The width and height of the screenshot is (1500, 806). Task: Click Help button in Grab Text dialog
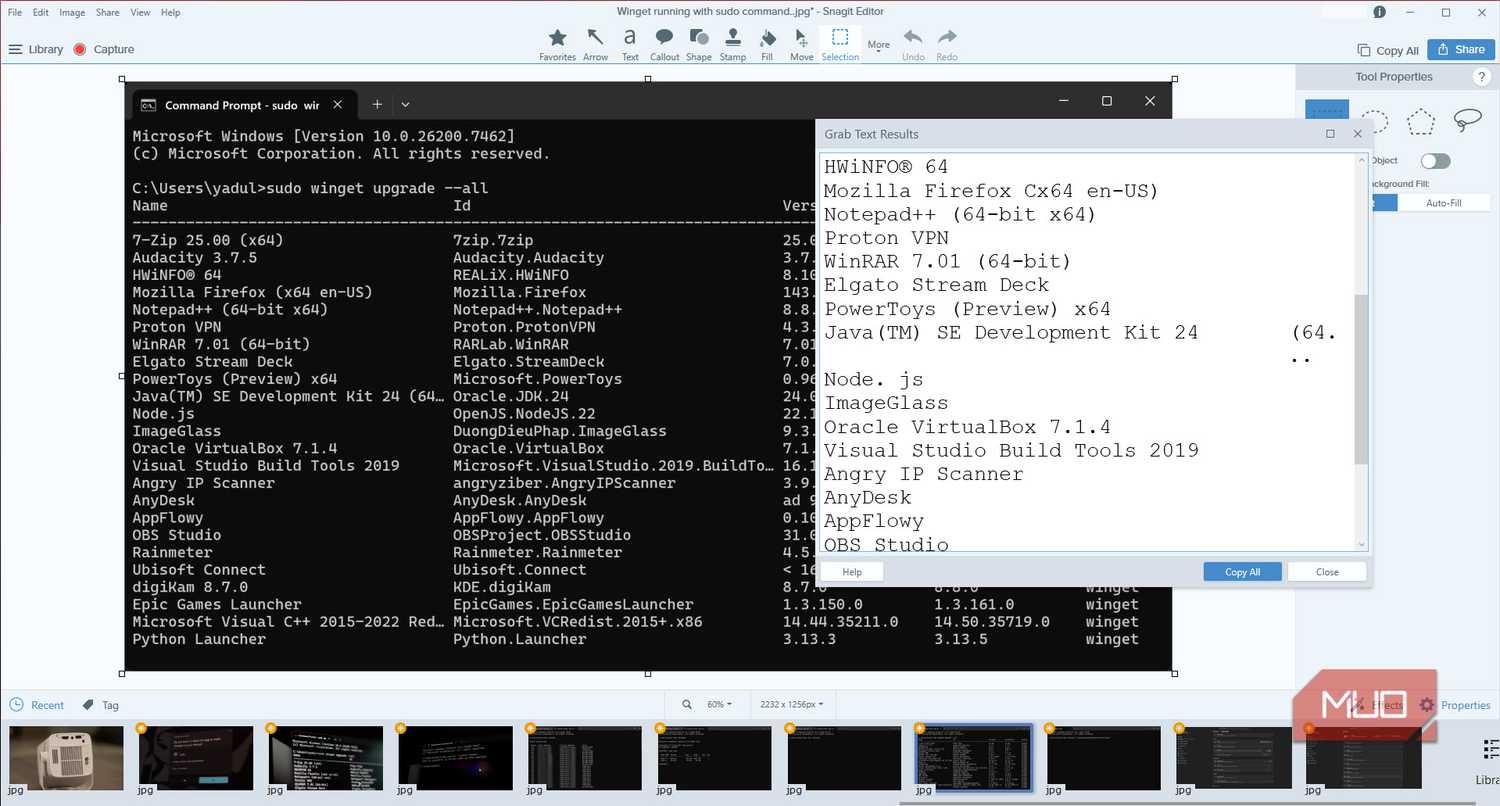click(852, 572)
